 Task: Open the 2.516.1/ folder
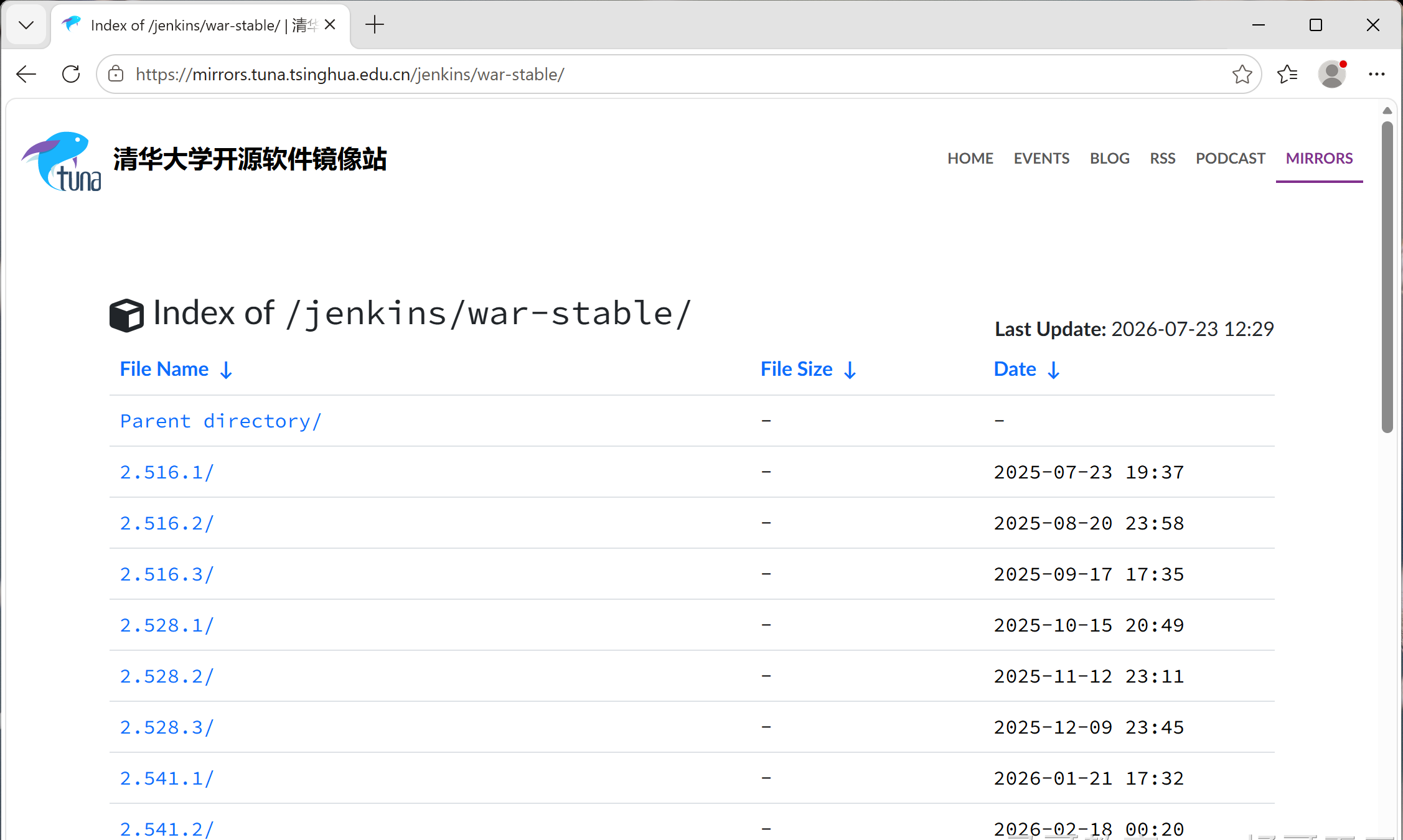(167, 472)
